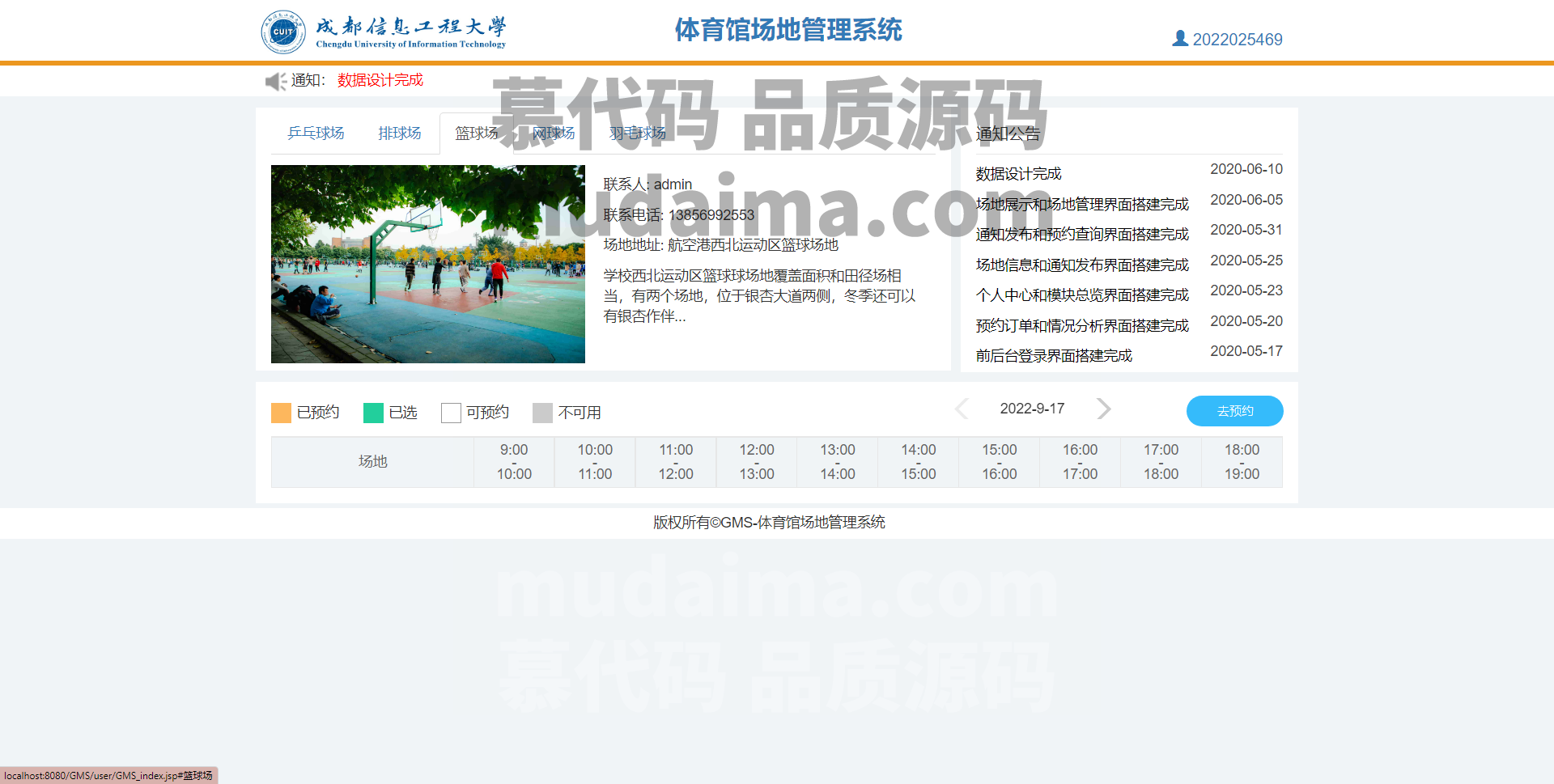Screen dimensions: 1554x784
Task: Click the footer copyright GMS text
Action: click(x=769, y=523)
